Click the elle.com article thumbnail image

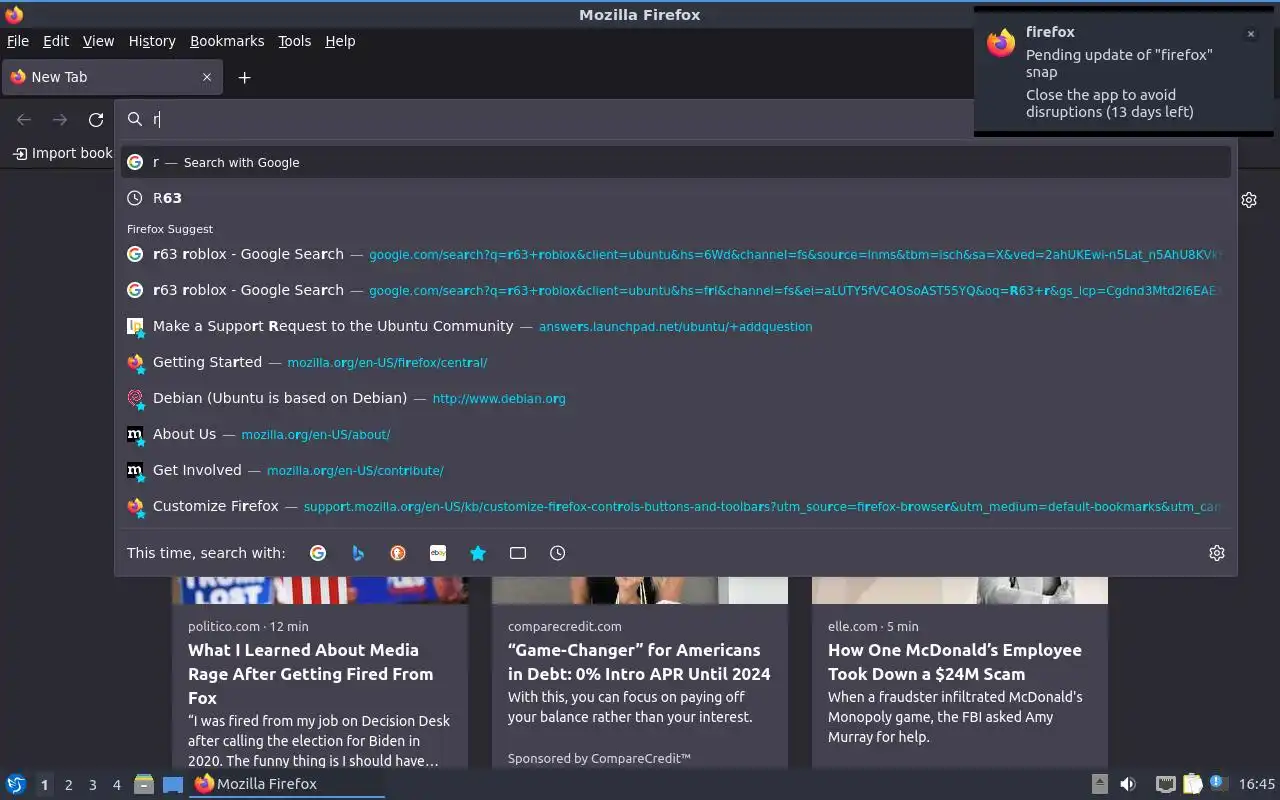coord(960,590)
